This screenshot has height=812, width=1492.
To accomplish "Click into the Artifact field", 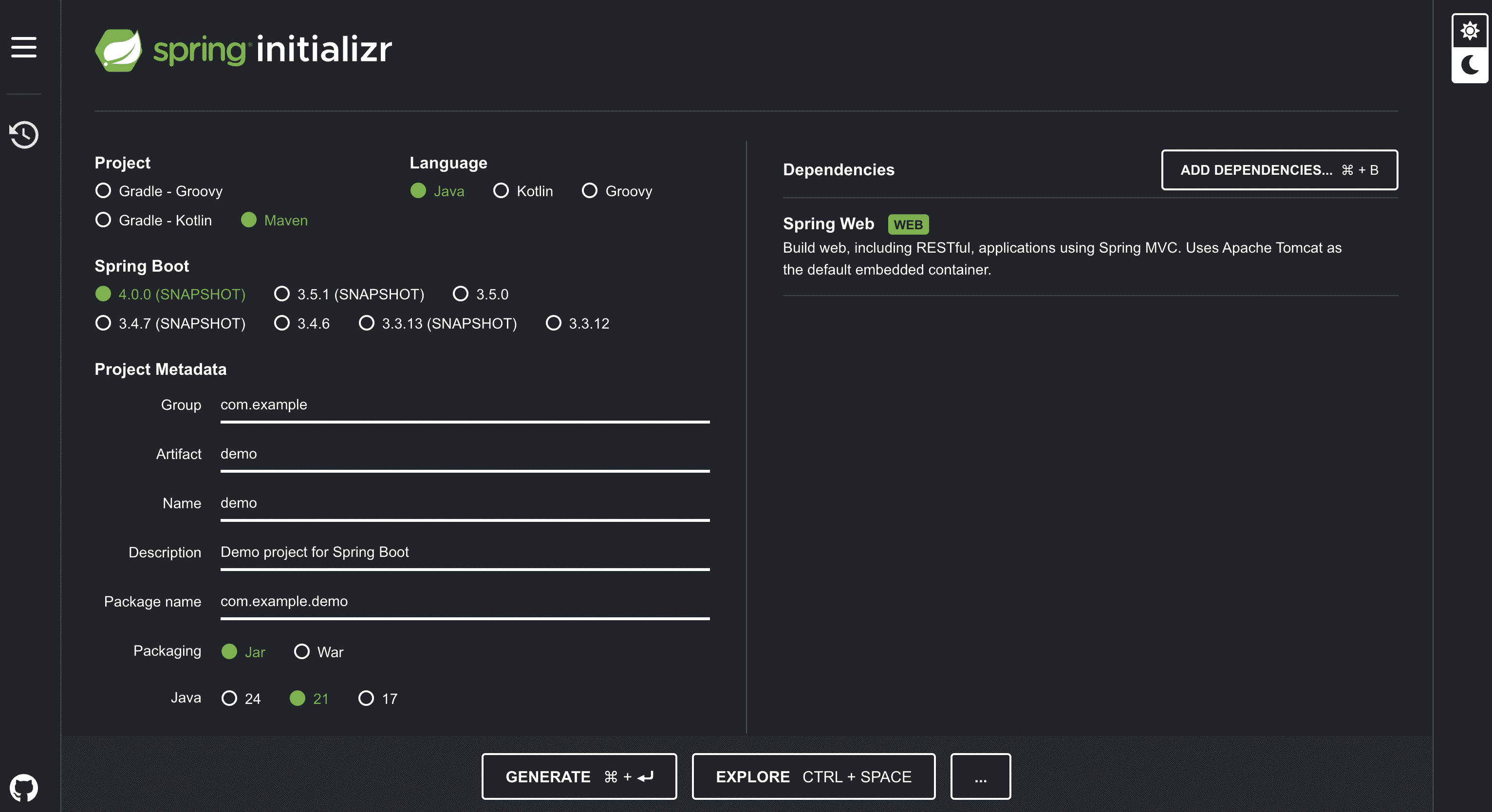I will [465, 454].
